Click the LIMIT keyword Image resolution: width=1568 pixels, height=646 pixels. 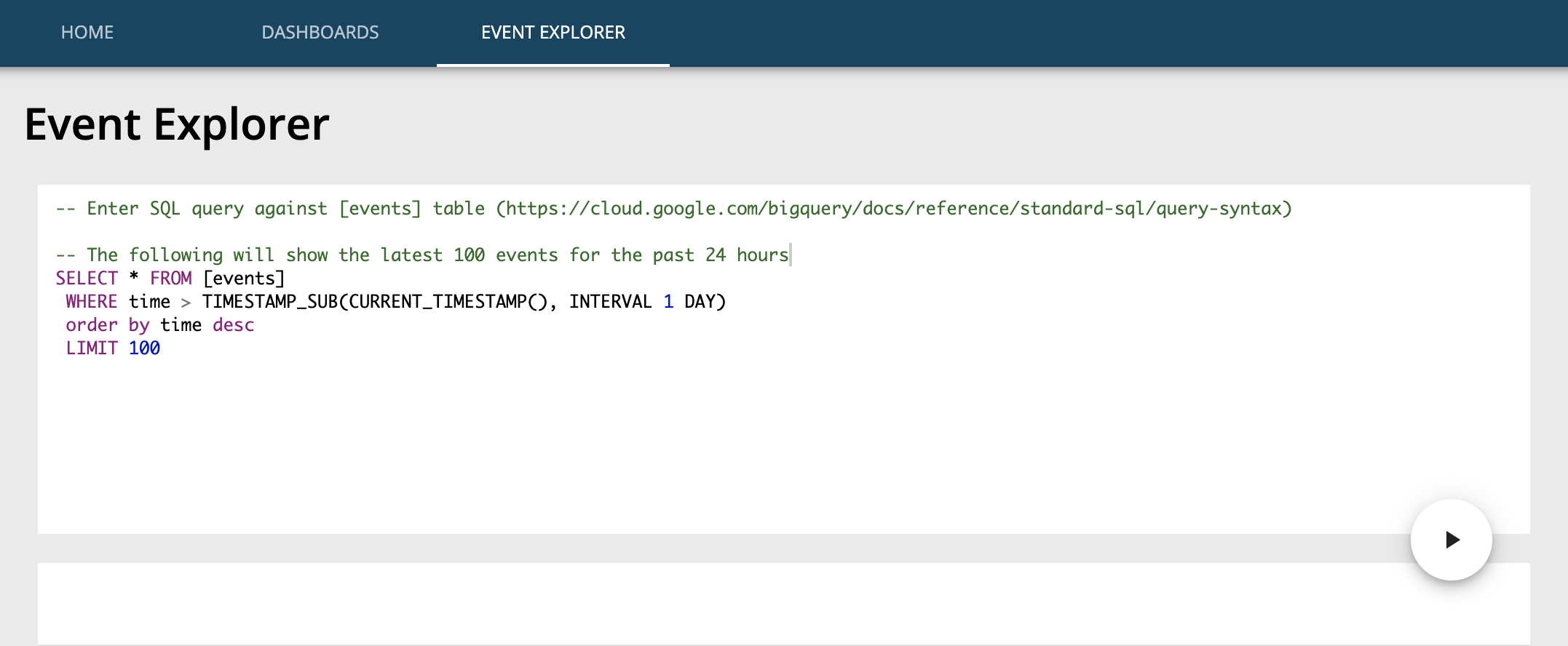click(x=92, y=348)
